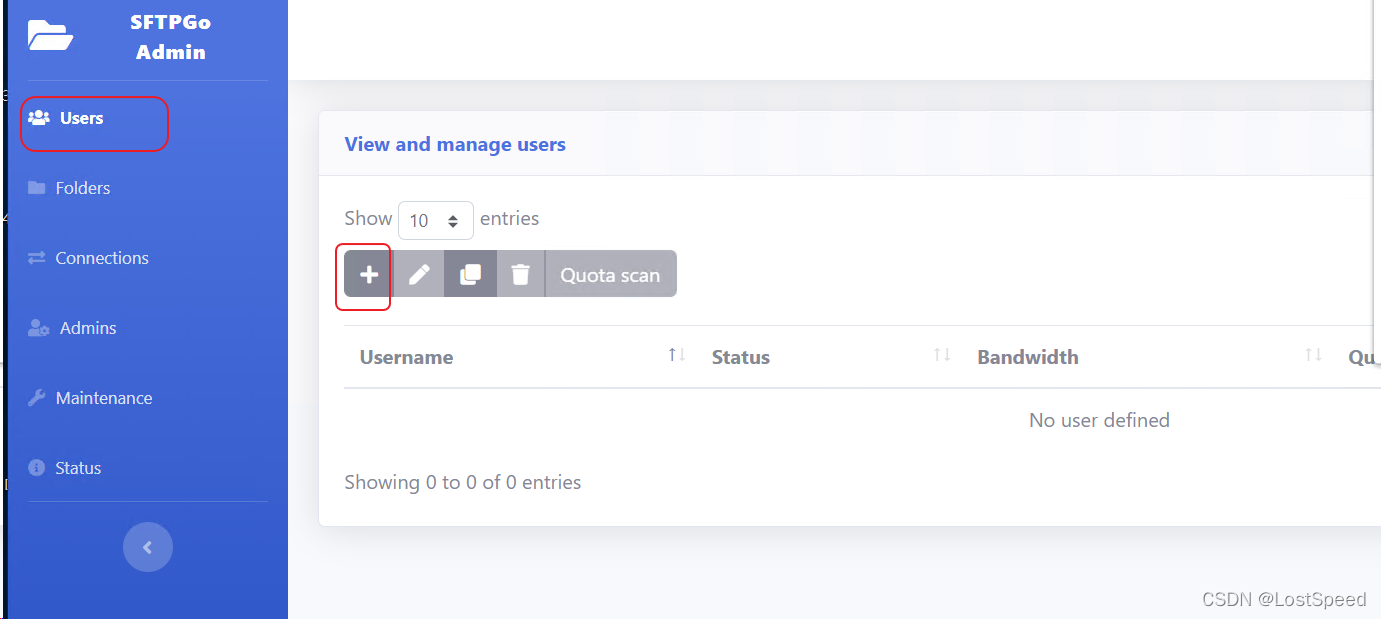Click the Connections arrows icon in sidebar

pyautogui.click(x=37, y=258)
